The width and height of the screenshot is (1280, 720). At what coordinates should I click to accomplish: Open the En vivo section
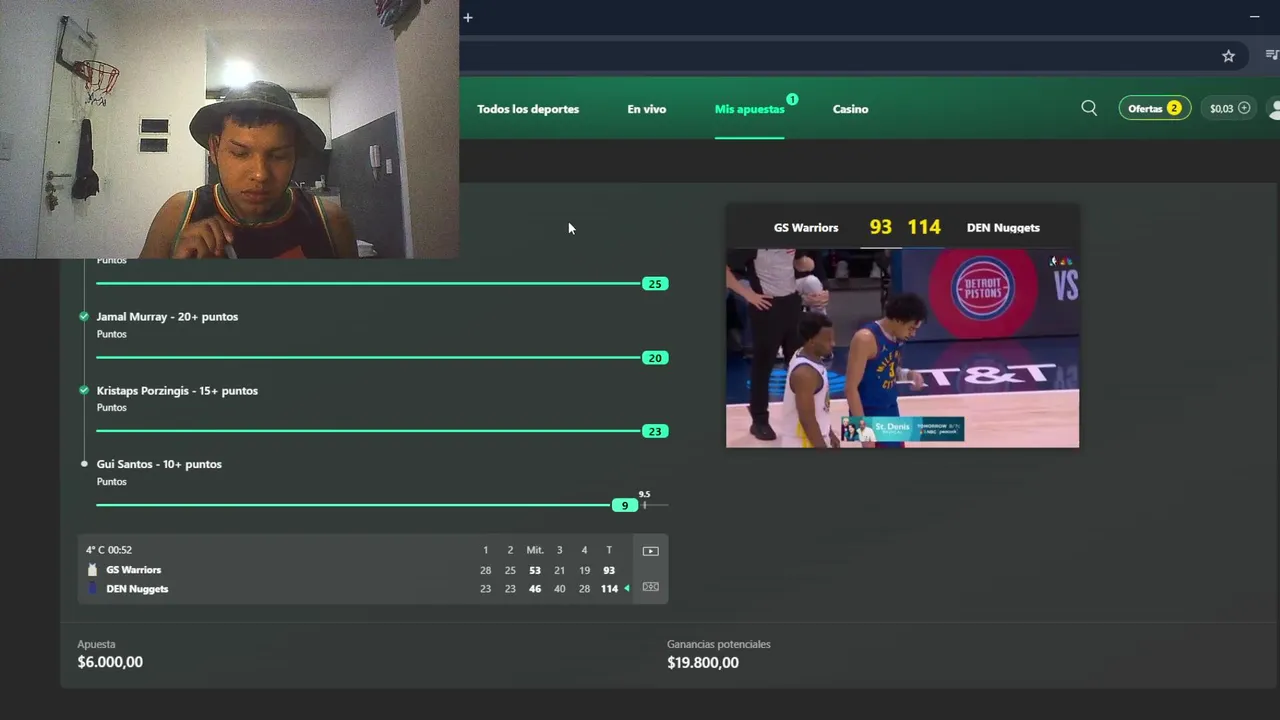[x=646, y=109]
